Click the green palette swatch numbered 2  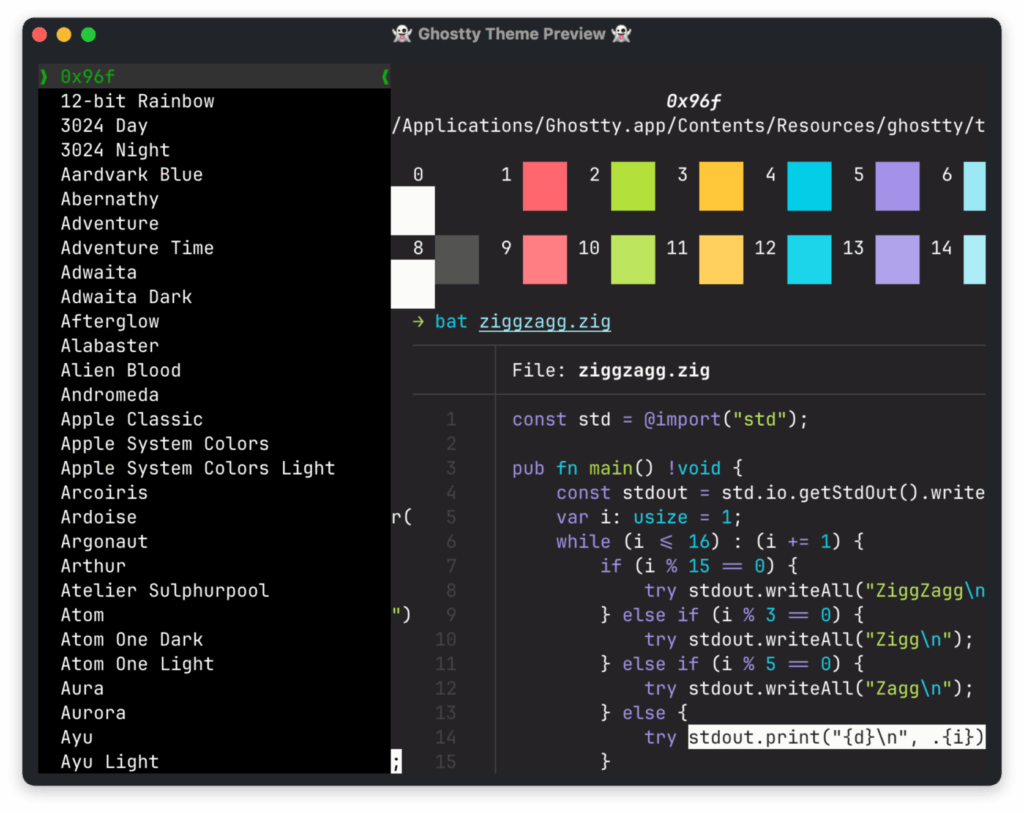click(x=632, y=186)
